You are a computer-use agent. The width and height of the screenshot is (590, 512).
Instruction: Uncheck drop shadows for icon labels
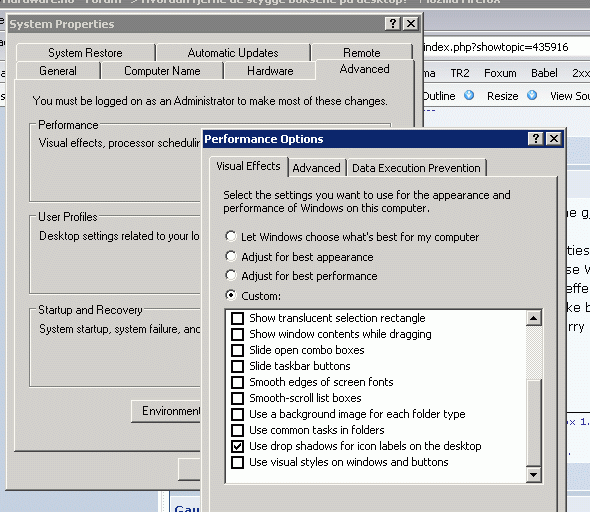pos(237,446)
